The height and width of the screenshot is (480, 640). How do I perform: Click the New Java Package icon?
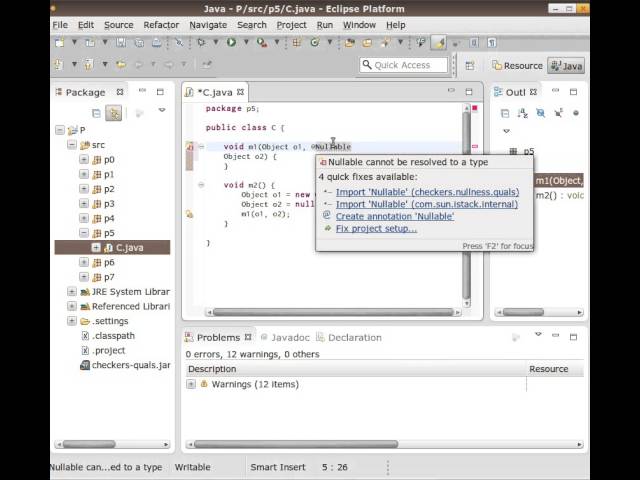click(297, 42)
